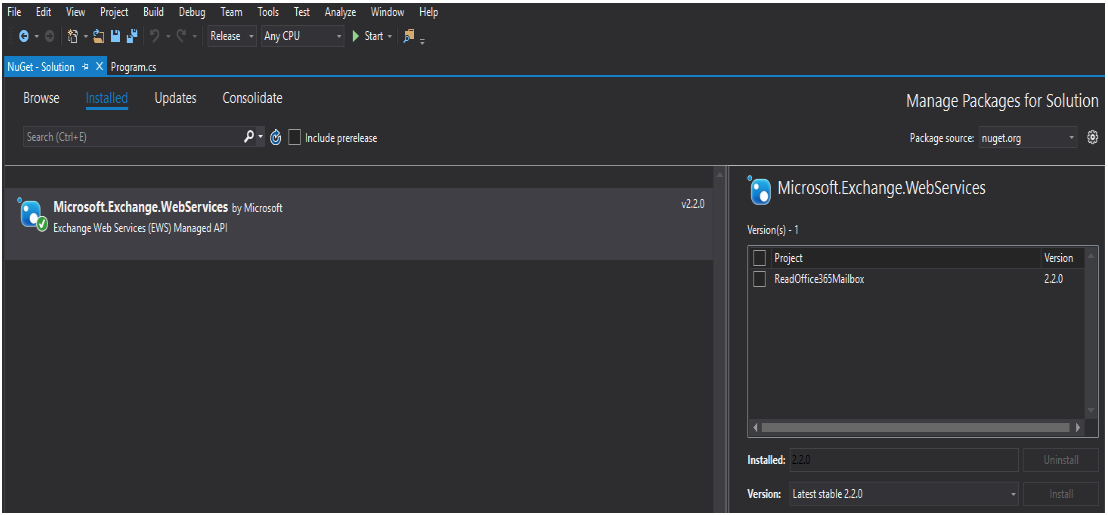This screenshot has width=1108, height=515.
Task: Open the Team menu
Action: 231,12
